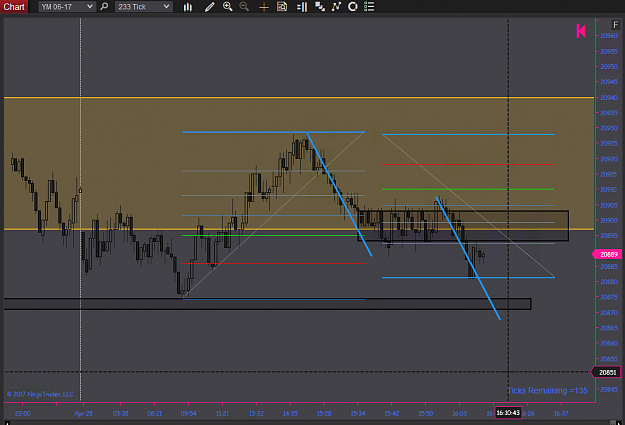Click the 15:50 time axis label
Viewport: 625px width, 425px height.
425,413
